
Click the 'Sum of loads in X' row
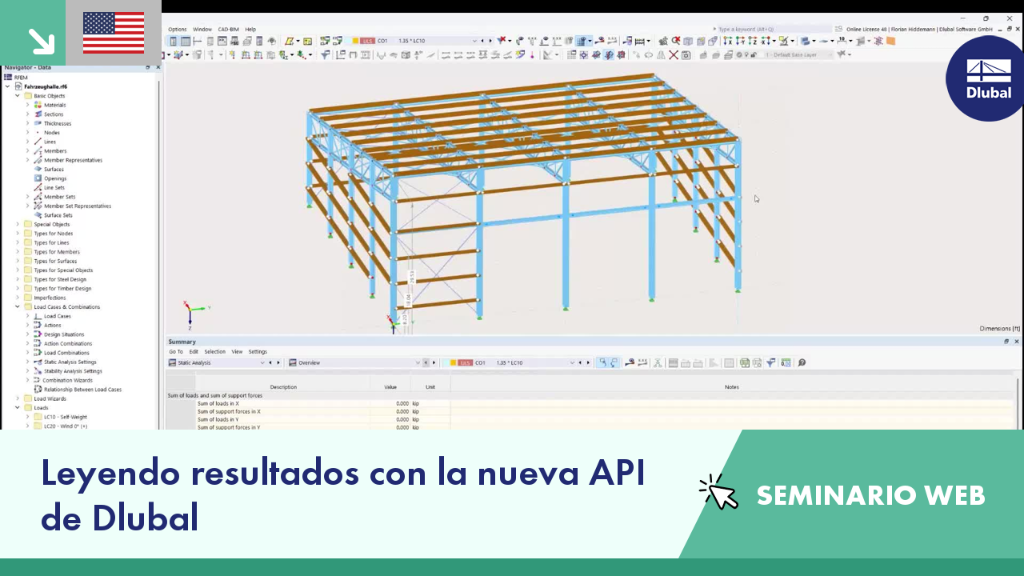click(x=218, y=404)
